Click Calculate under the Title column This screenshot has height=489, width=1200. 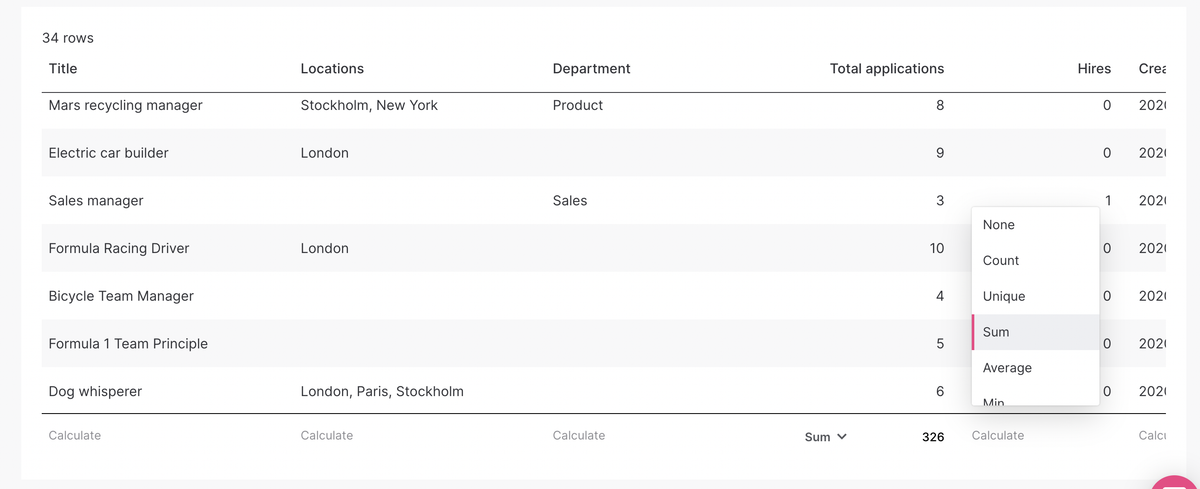tap(75, 436)
